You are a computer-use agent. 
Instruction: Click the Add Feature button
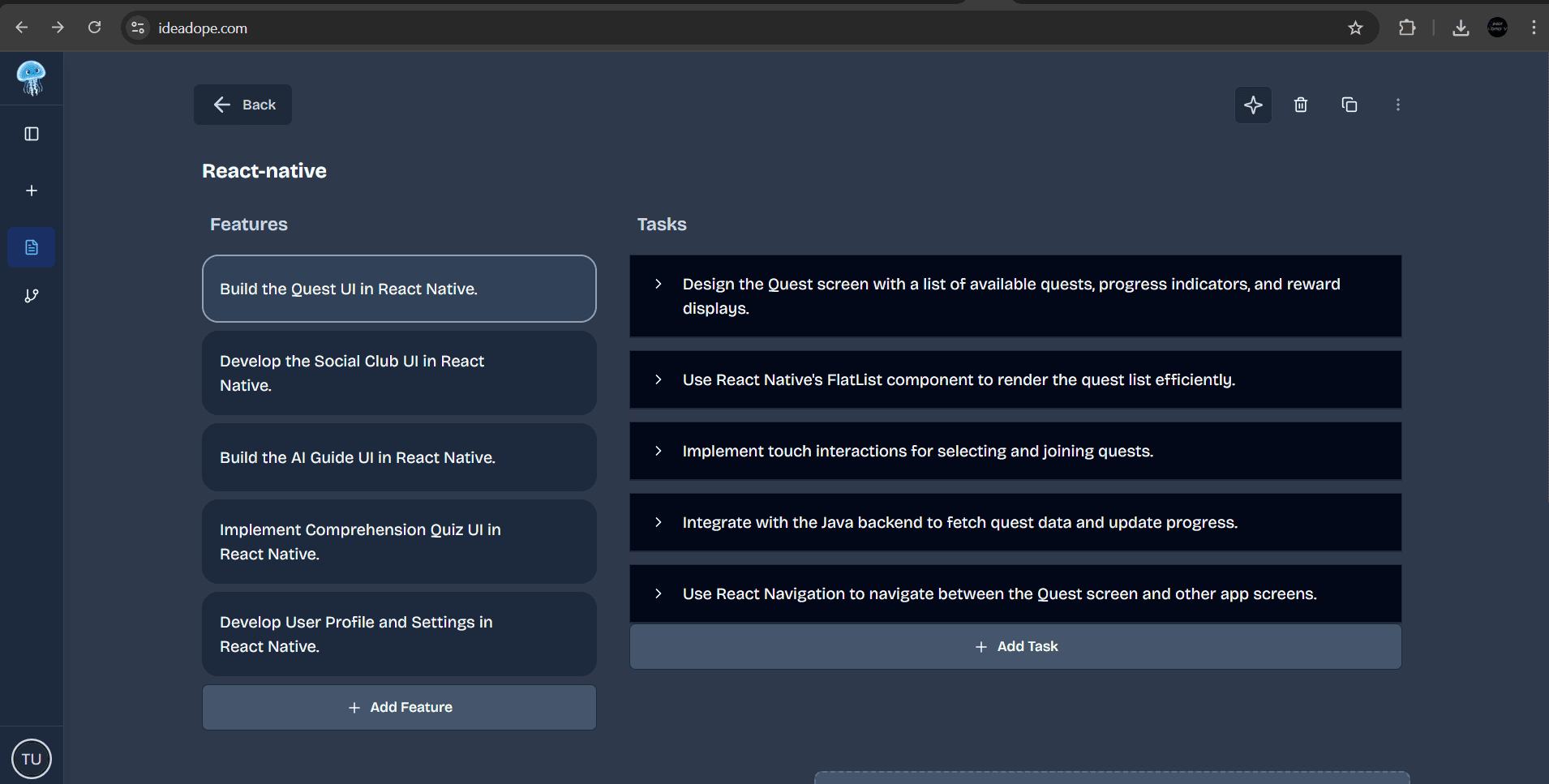tap(399, 707)
